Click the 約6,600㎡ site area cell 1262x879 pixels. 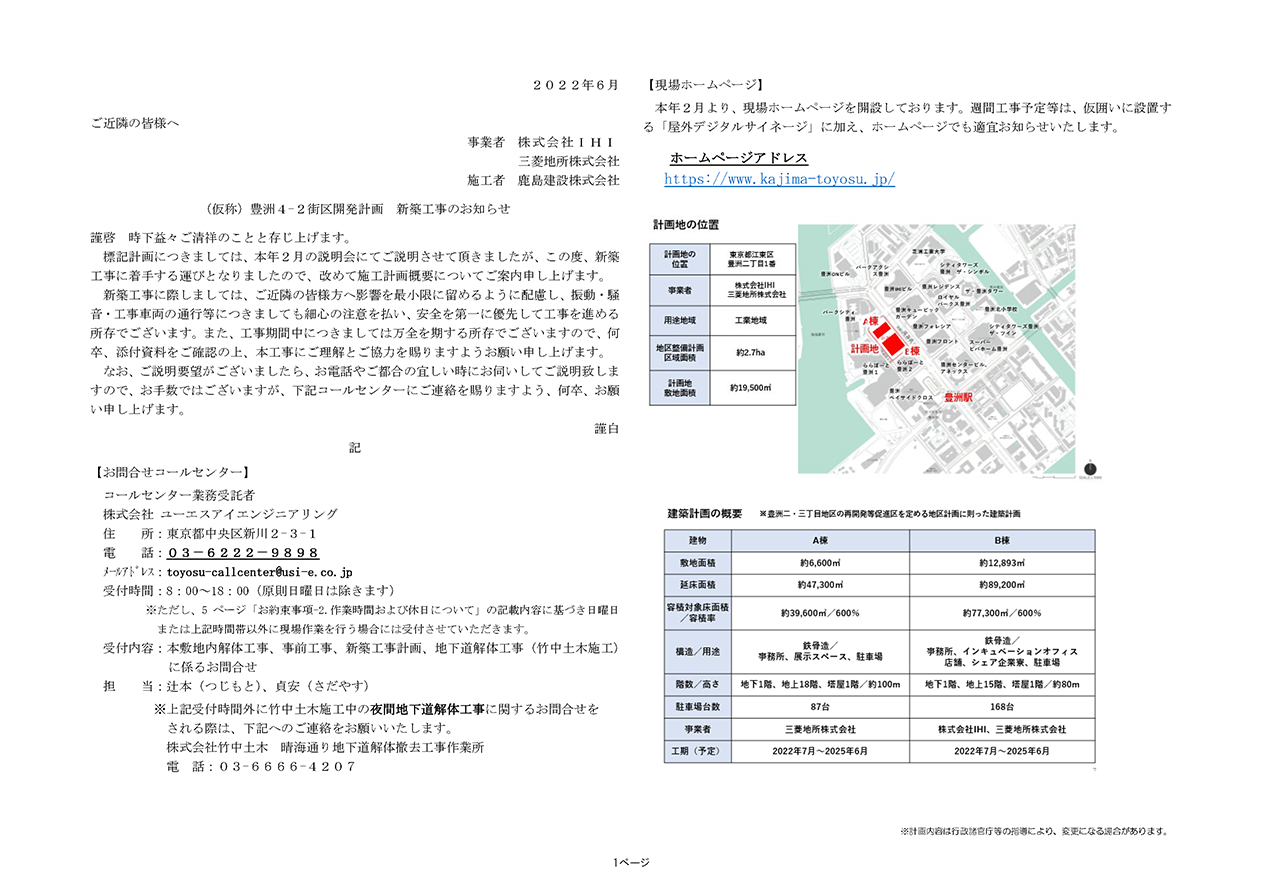(818, 563)
